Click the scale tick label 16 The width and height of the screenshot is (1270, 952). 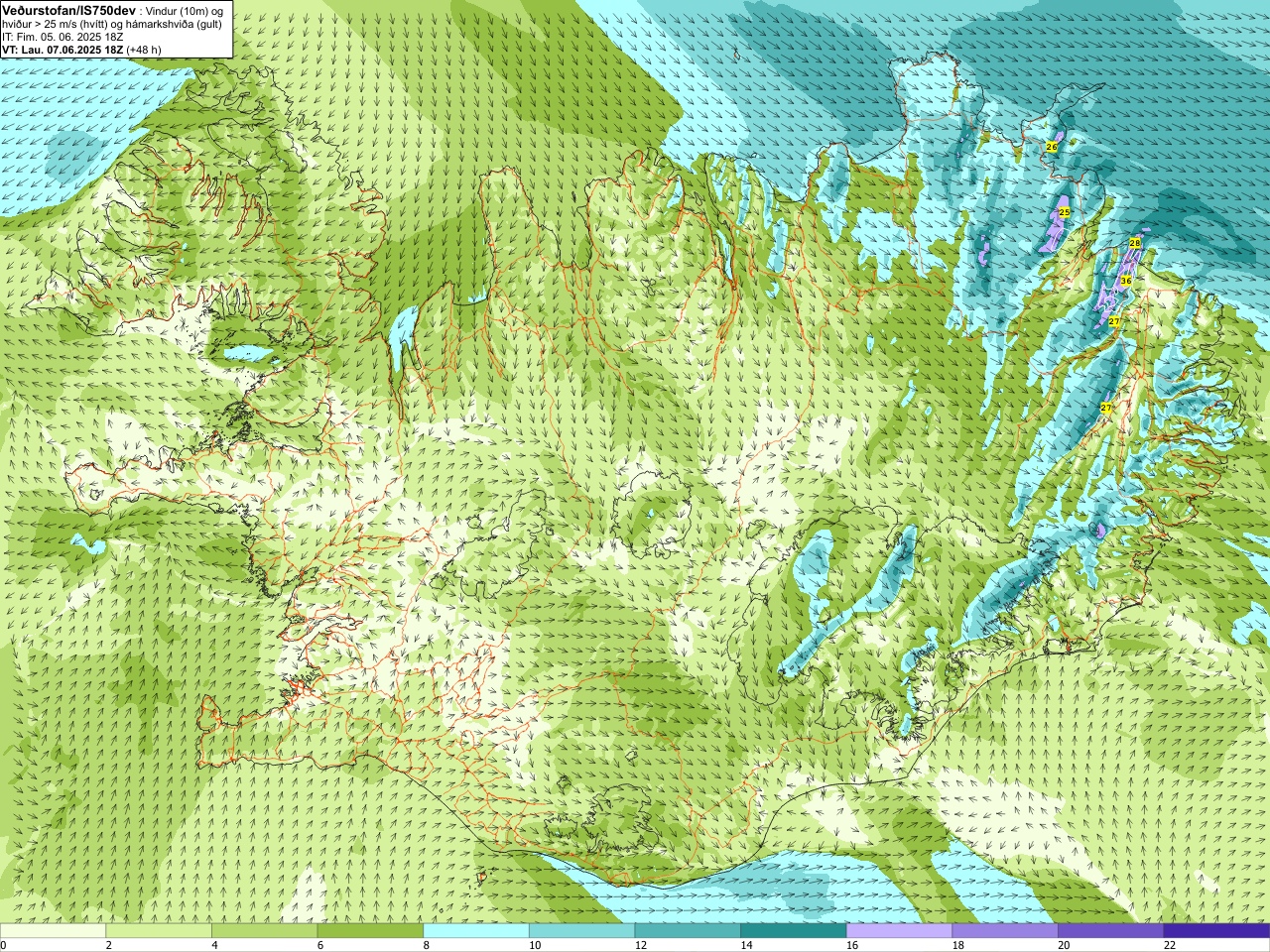pos(852,946)
